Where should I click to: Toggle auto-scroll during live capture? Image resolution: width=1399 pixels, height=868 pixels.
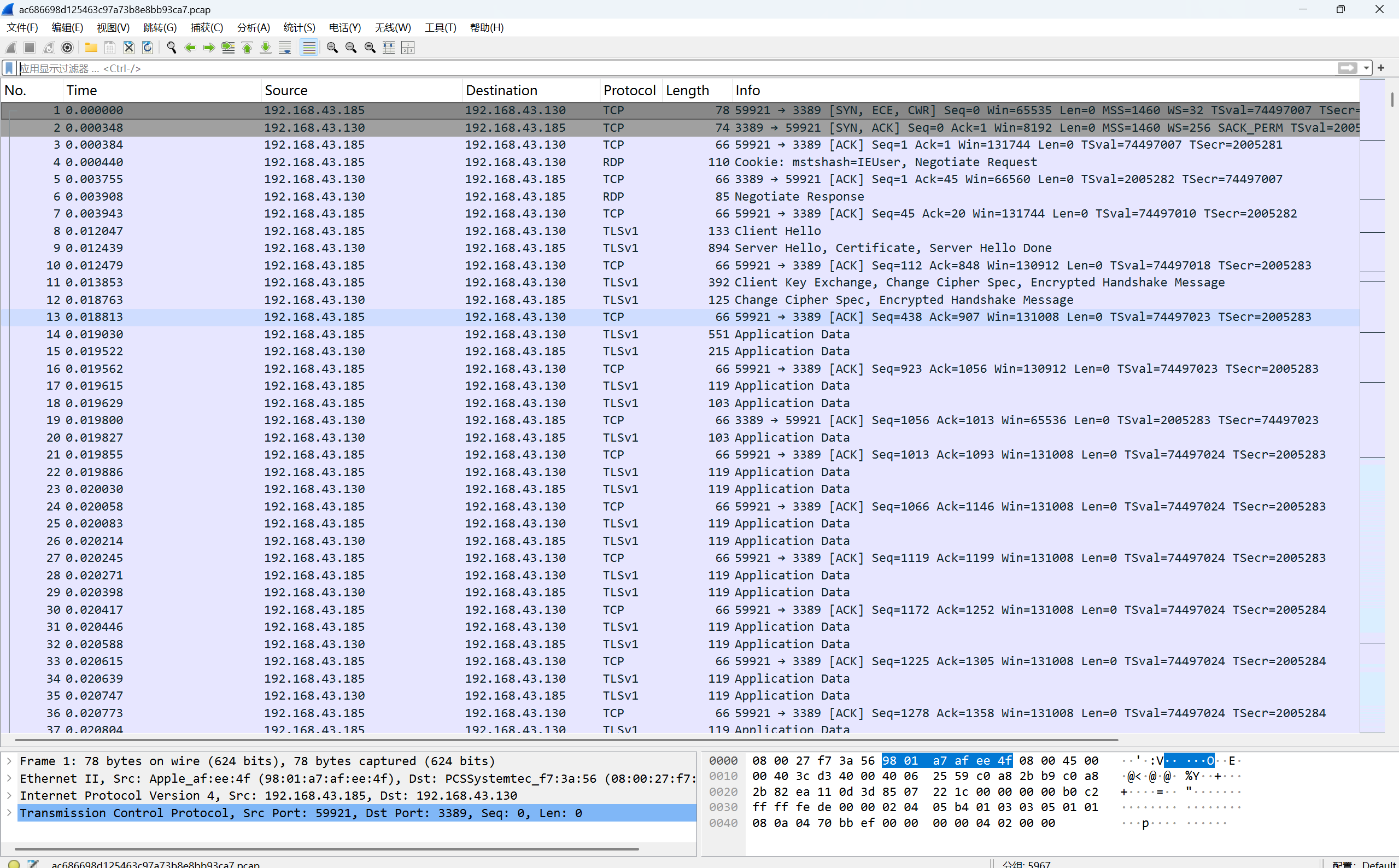coord(285,48)
